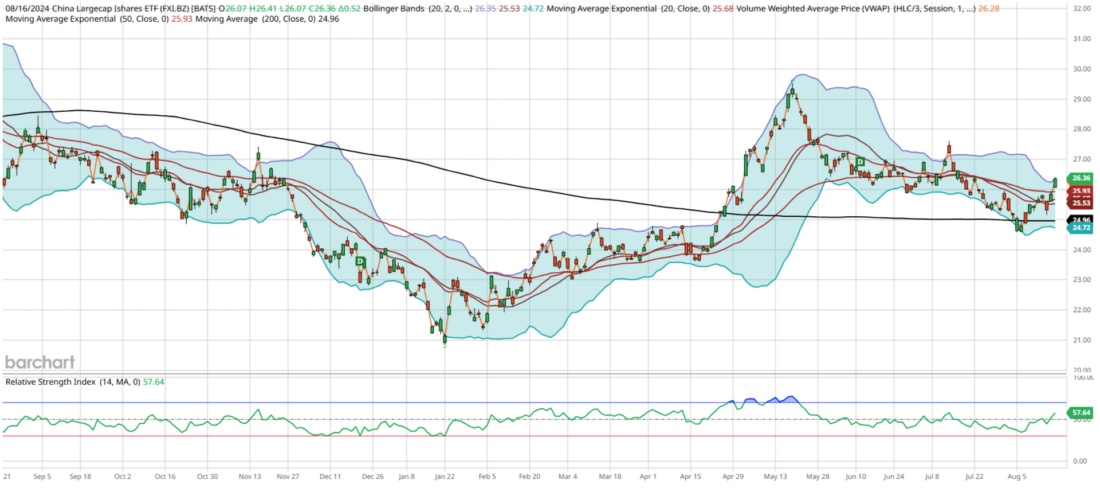The image size is (1100, 492).
Task: Click the green D dividend marker near June 10
Action: pyautogui.click(x=859, y=162)
